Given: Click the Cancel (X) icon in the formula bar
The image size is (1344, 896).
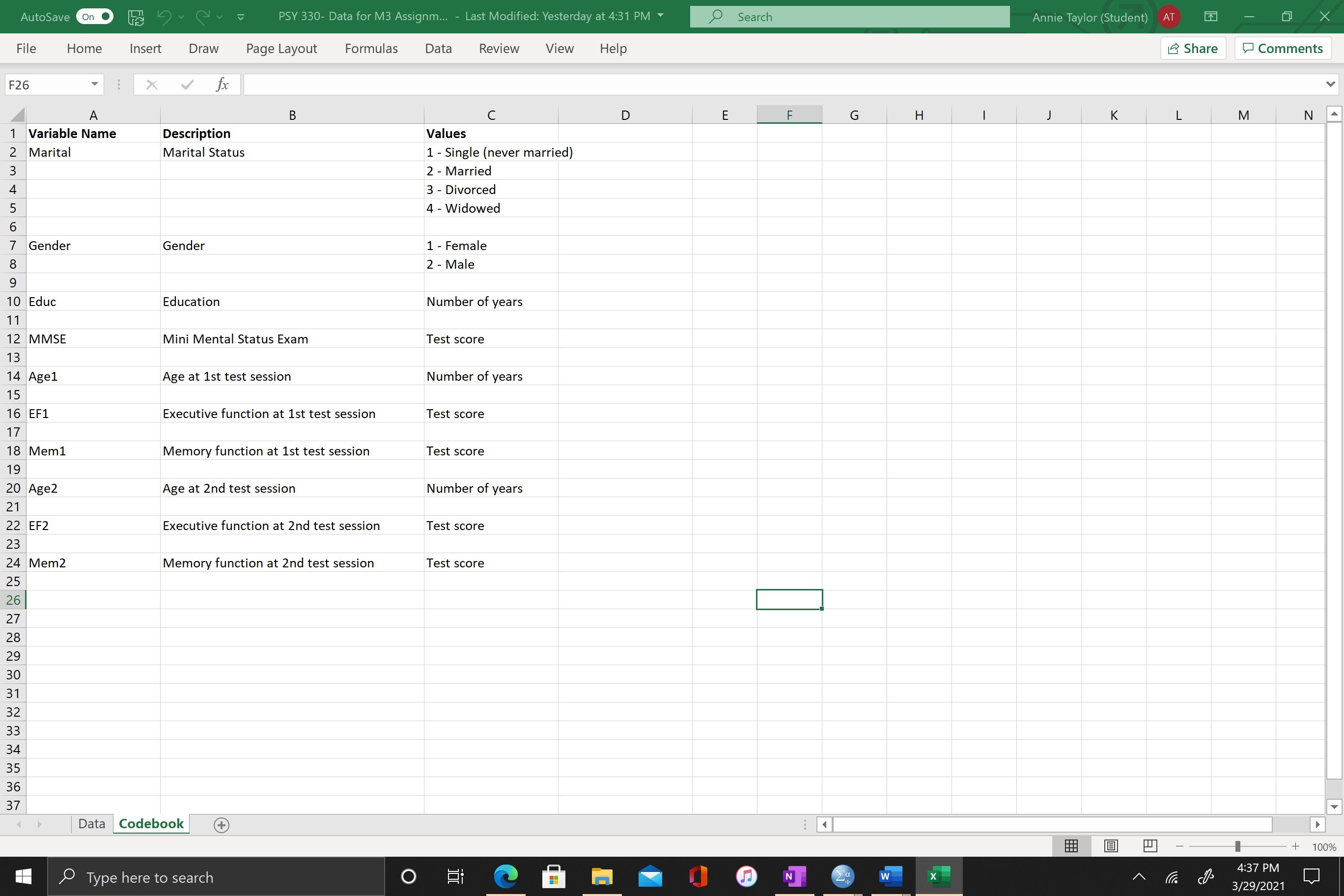Looking at the screenshot, I should (151, 84).
